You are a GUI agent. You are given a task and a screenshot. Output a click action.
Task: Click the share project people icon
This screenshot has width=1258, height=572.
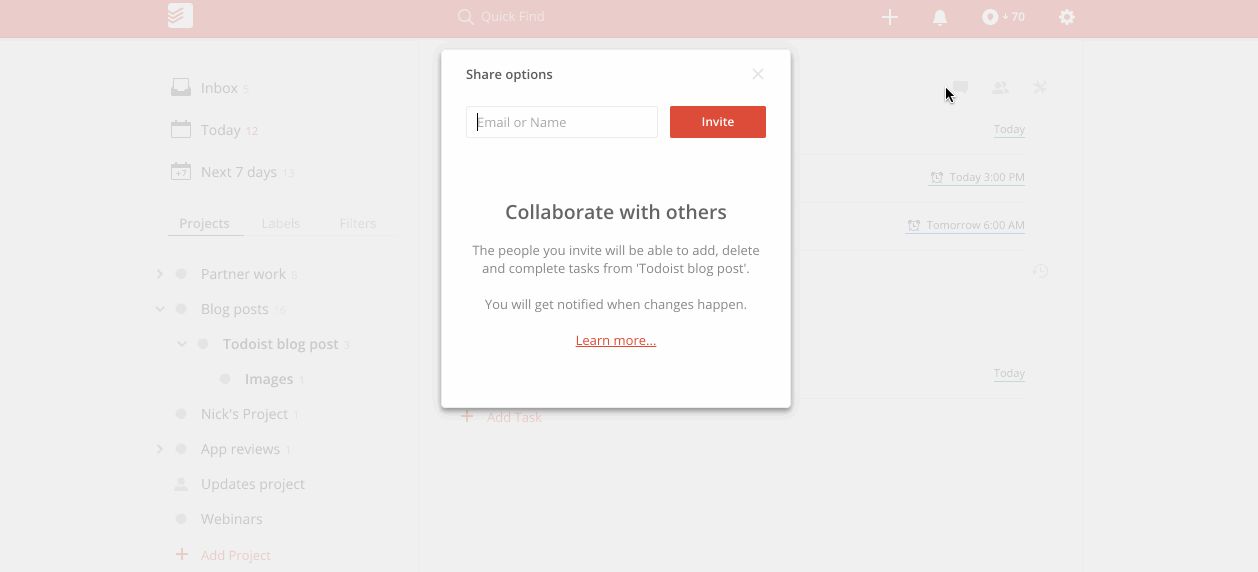(1000, 88)
